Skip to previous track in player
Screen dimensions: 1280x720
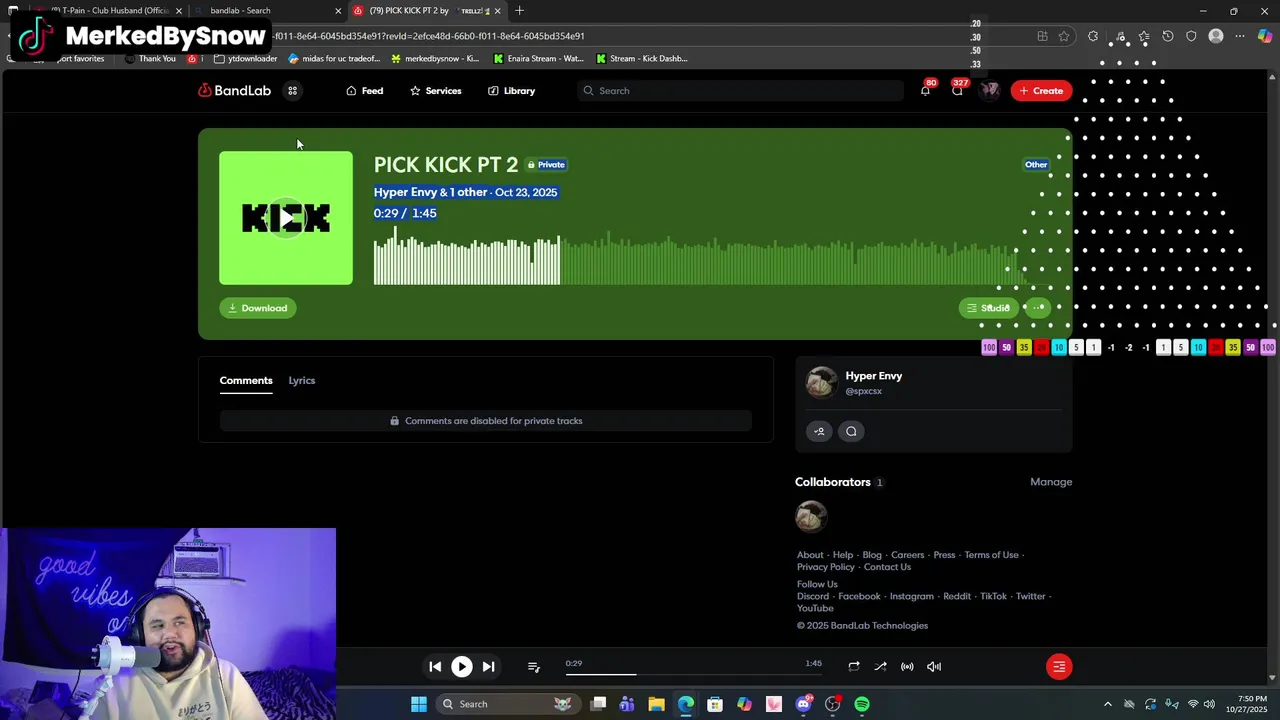tap(435, 667)
